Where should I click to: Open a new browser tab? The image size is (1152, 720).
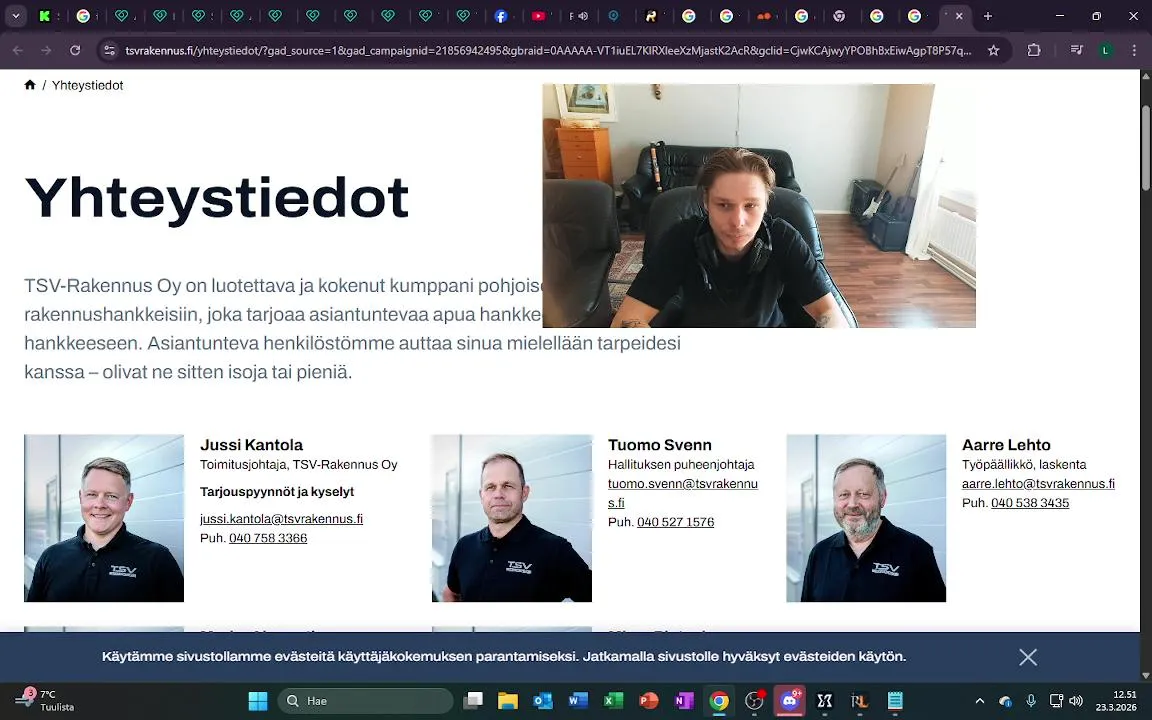pos(987,15)
